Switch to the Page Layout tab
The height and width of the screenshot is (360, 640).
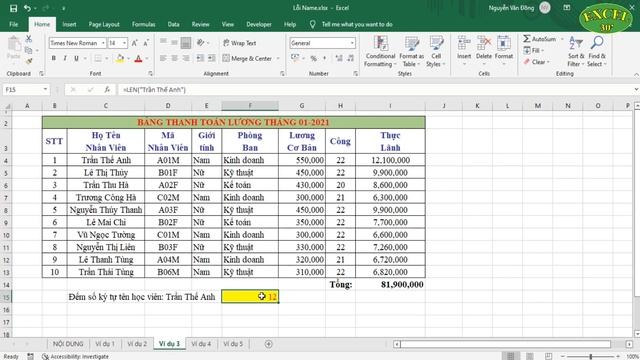(104, 24)
